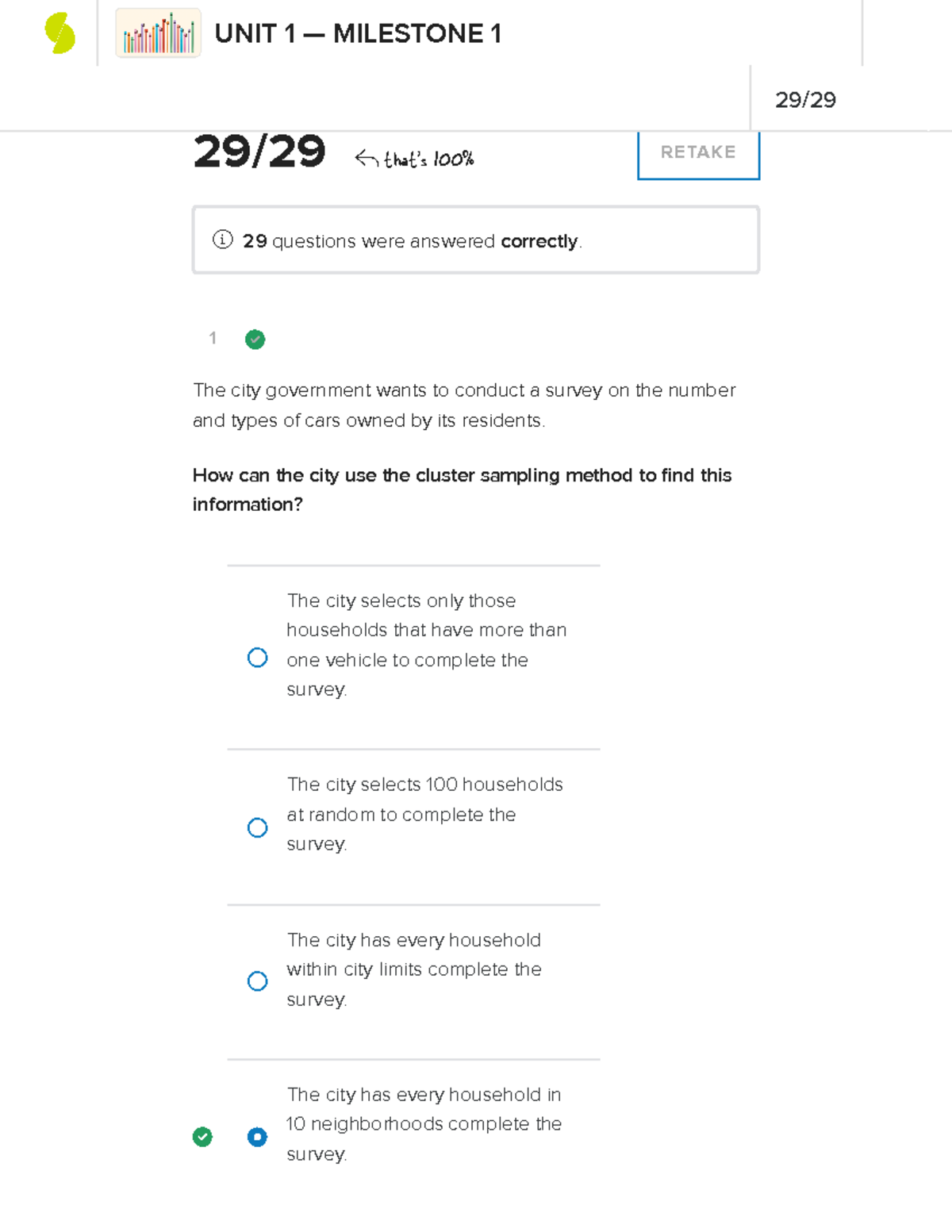
Task: Click the green checkmark next to question 1
Action: pos(255,340)
